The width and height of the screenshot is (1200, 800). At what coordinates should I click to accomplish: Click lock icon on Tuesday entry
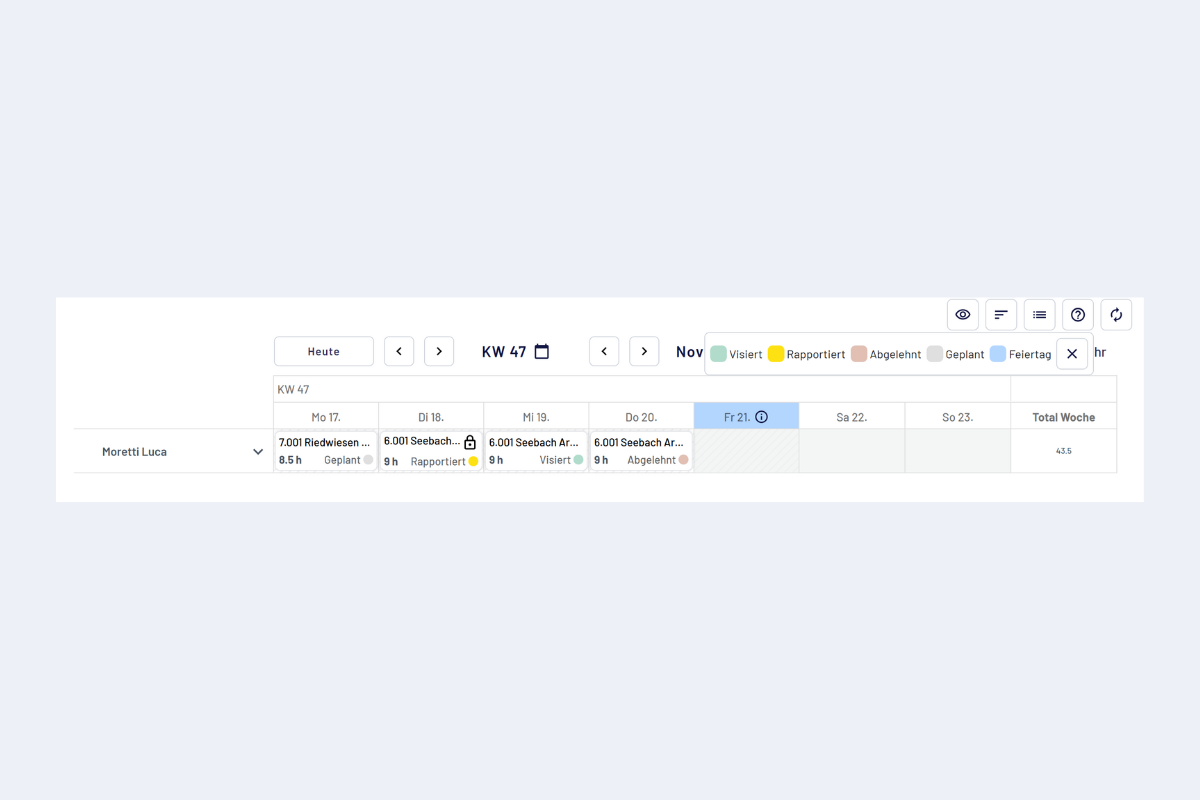[x=470, y=442]
